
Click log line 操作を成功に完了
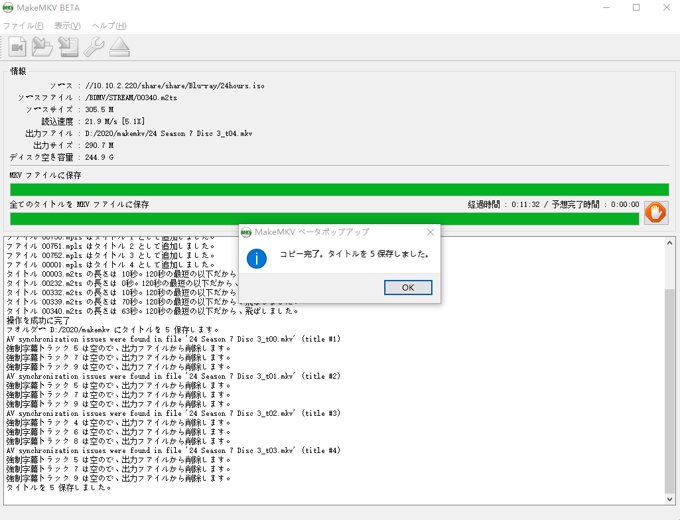[x=38, y=321]
